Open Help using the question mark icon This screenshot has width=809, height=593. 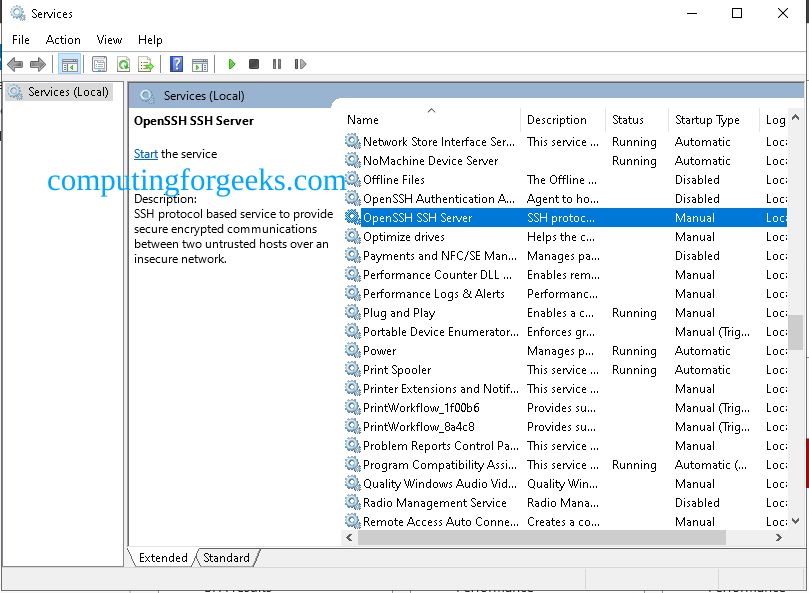click(175, 63)
